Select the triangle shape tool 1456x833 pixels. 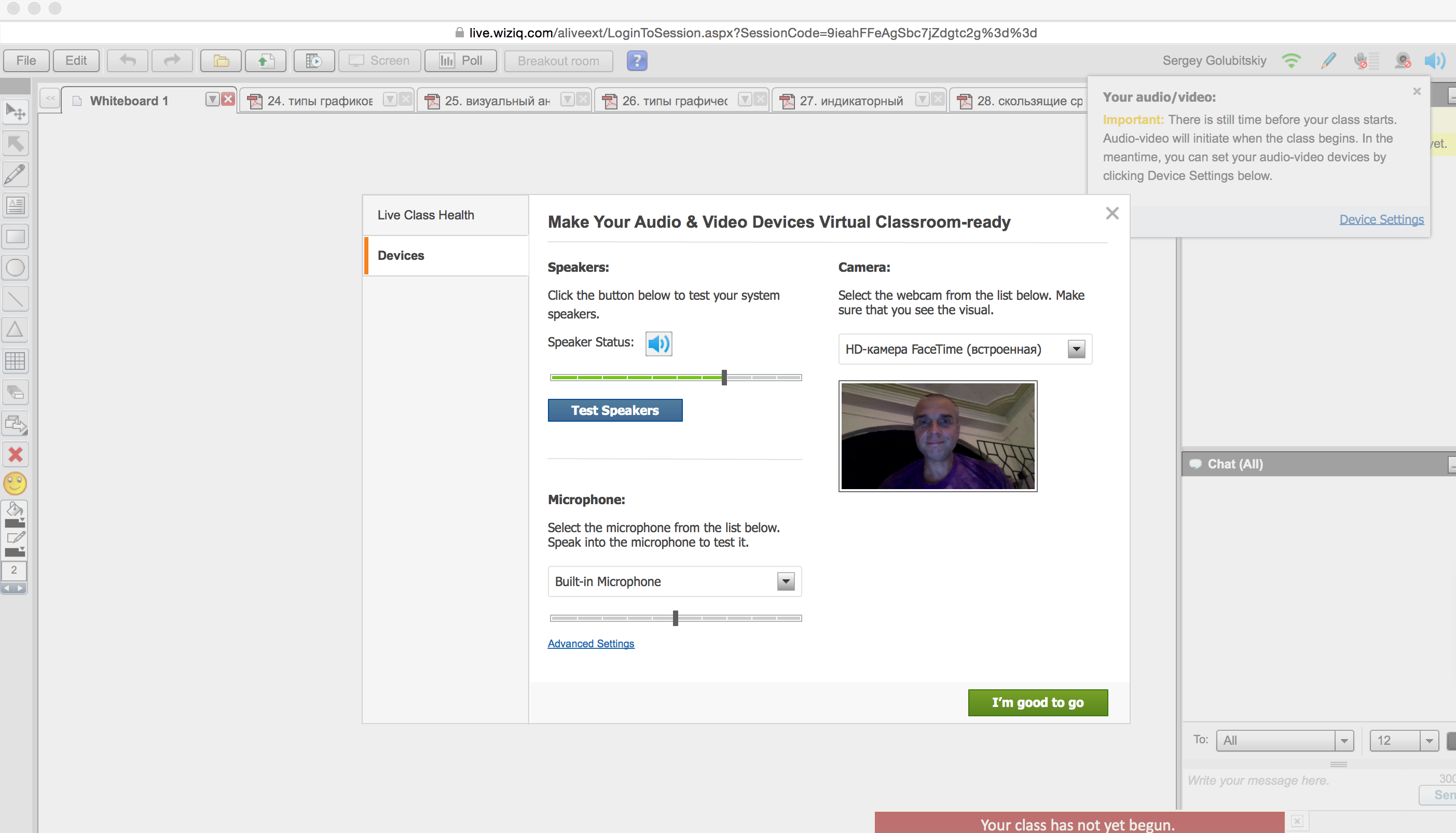pyautogui.click(x=15, y=329)
